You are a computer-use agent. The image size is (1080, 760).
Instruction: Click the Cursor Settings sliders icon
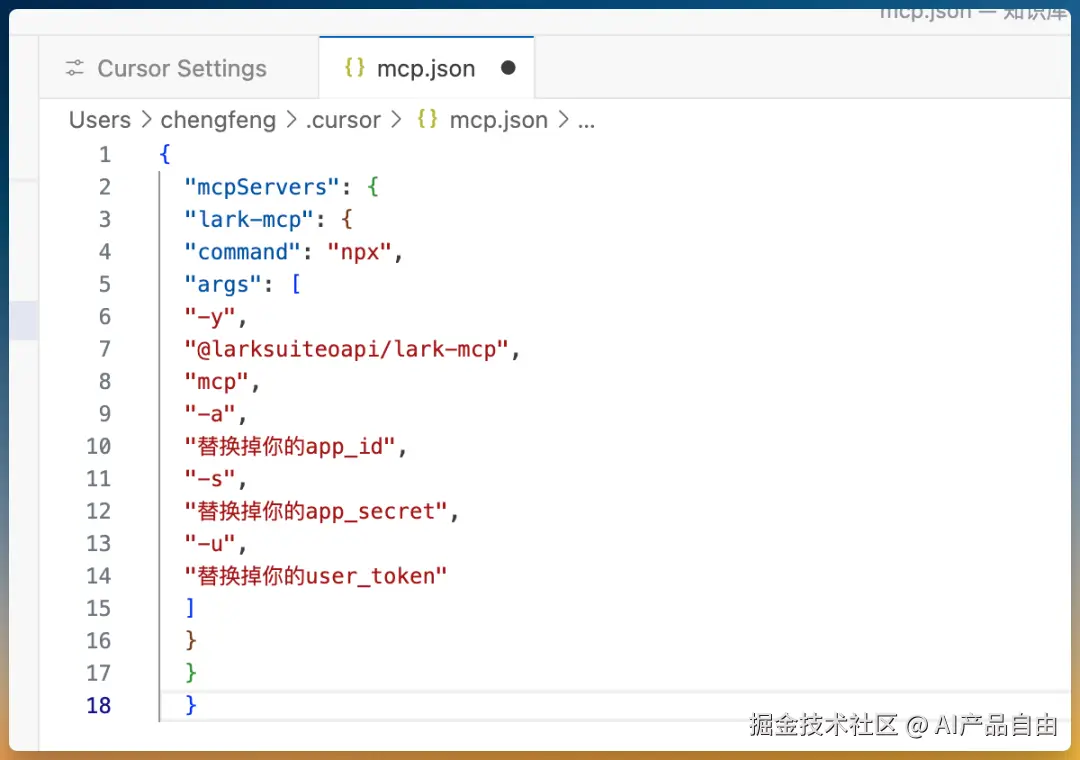click(74, 68)
